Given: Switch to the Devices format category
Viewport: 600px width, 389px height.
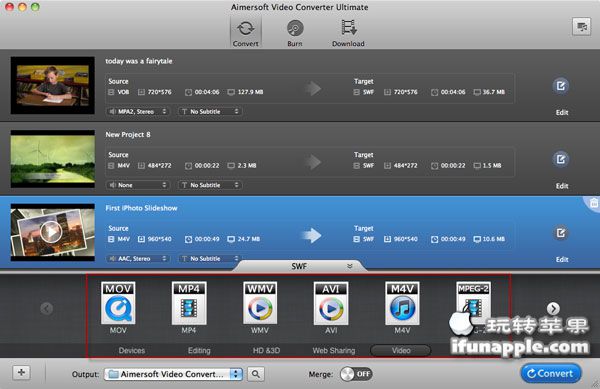Looking at the screenshot, I should coord(132,350).
